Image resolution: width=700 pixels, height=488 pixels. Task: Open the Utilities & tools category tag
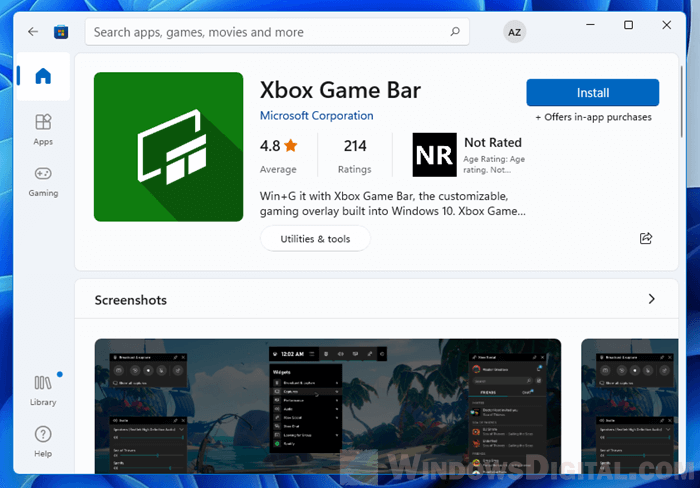[x=315, y=239]
